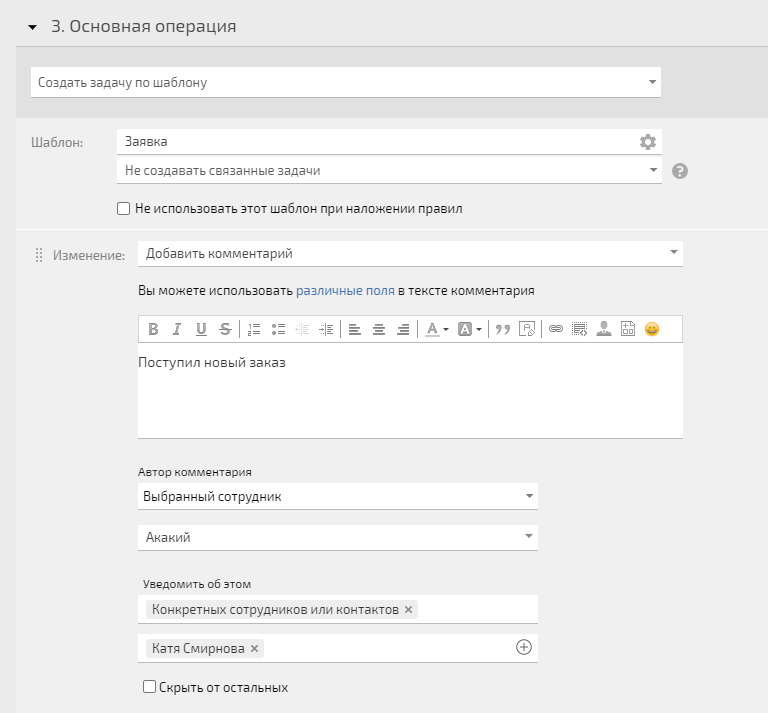The image size is (768, 713).
Task: Follow the различные поля link
Action: click(x=345, y=290)
